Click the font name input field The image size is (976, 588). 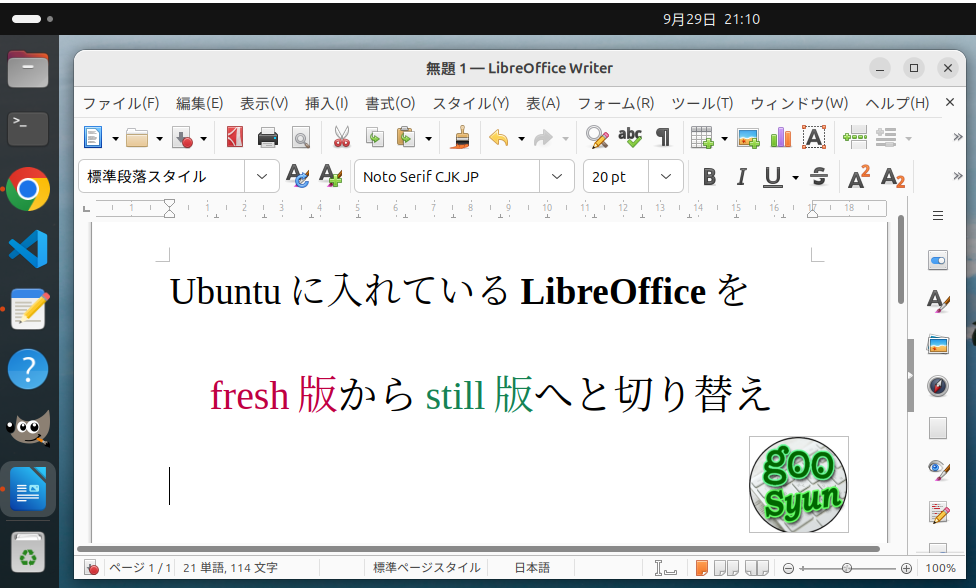(x=447, y=177)
